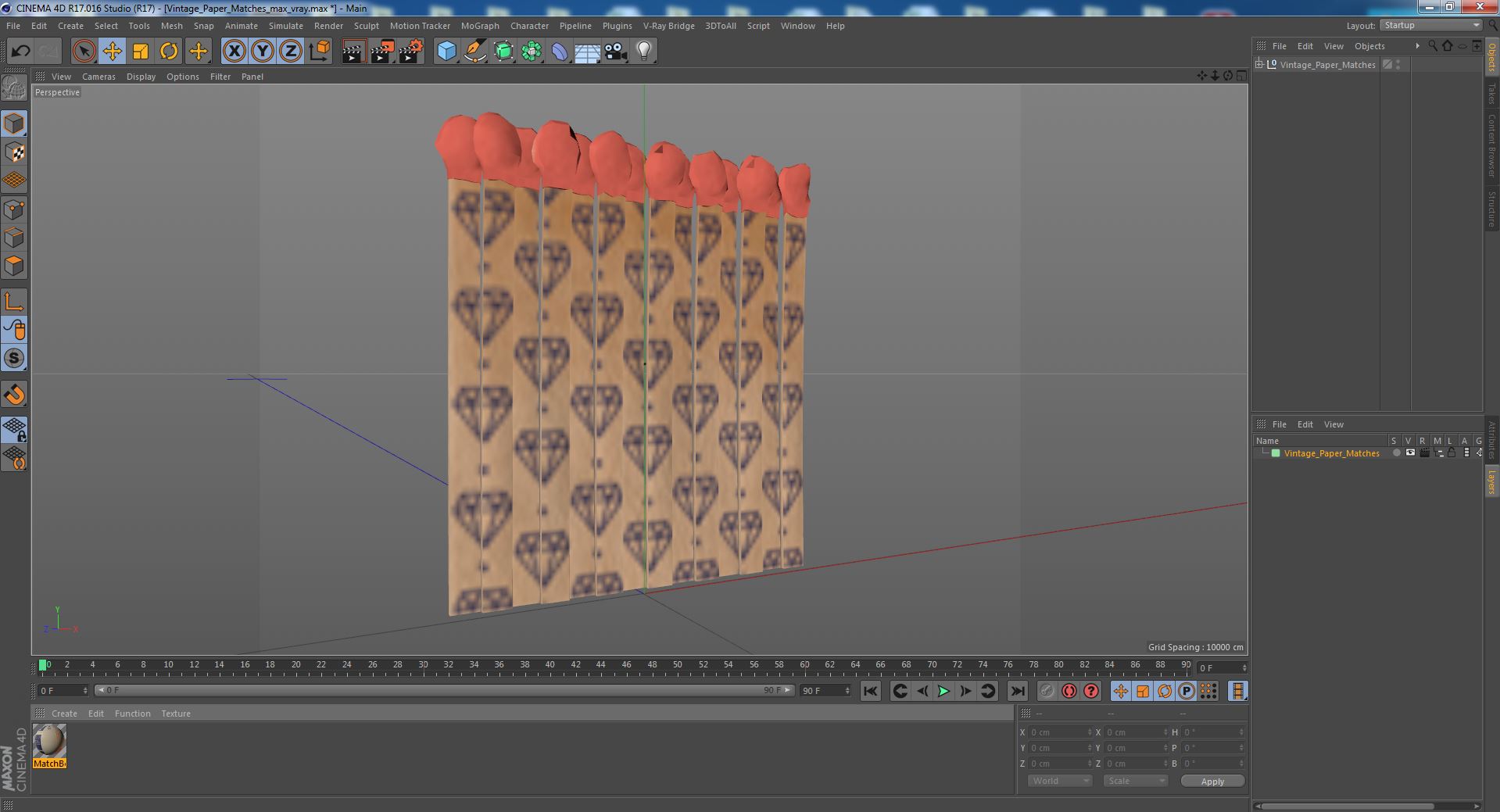1500x812 pixels.
Task: Open Material manager Texture menu
Action: [176, 714]
